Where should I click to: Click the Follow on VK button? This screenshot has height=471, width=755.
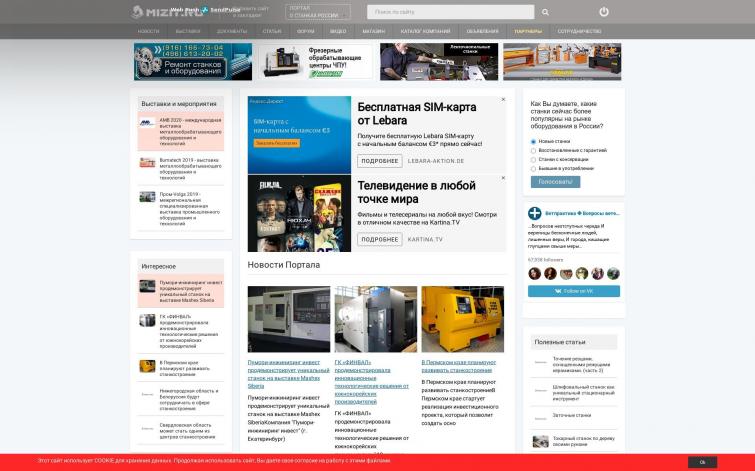573,291
